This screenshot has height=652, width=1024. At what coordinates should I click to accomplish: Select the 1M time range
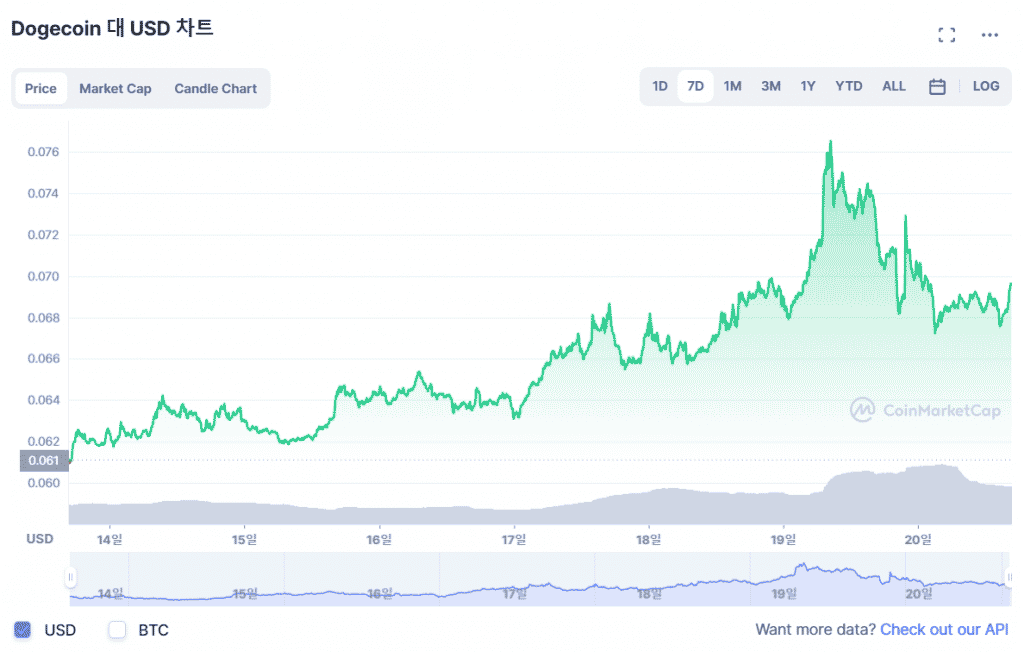coord(732,86)
